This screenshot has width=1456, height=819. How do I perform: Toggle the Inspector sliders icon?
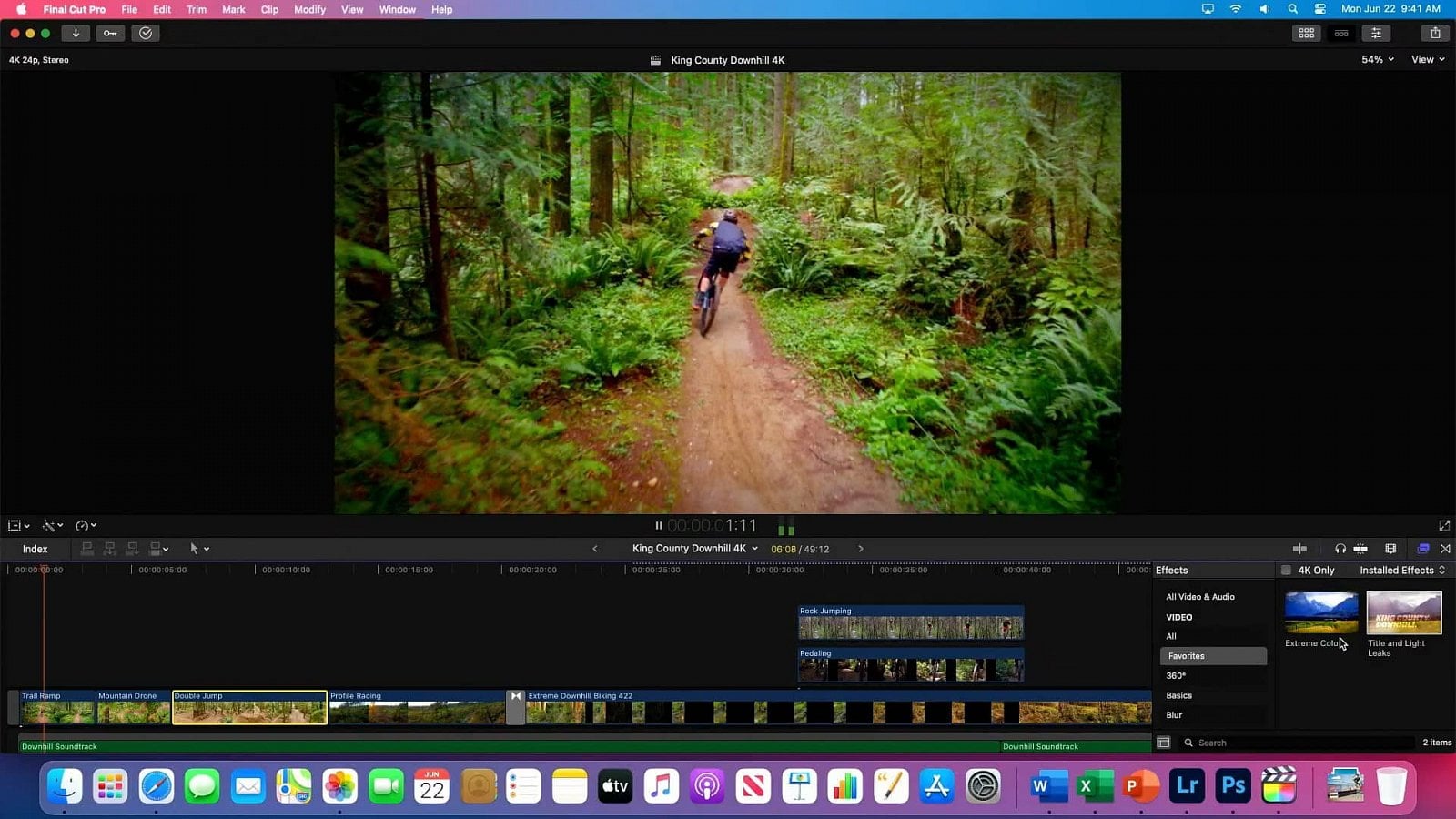coord(1376,33)
